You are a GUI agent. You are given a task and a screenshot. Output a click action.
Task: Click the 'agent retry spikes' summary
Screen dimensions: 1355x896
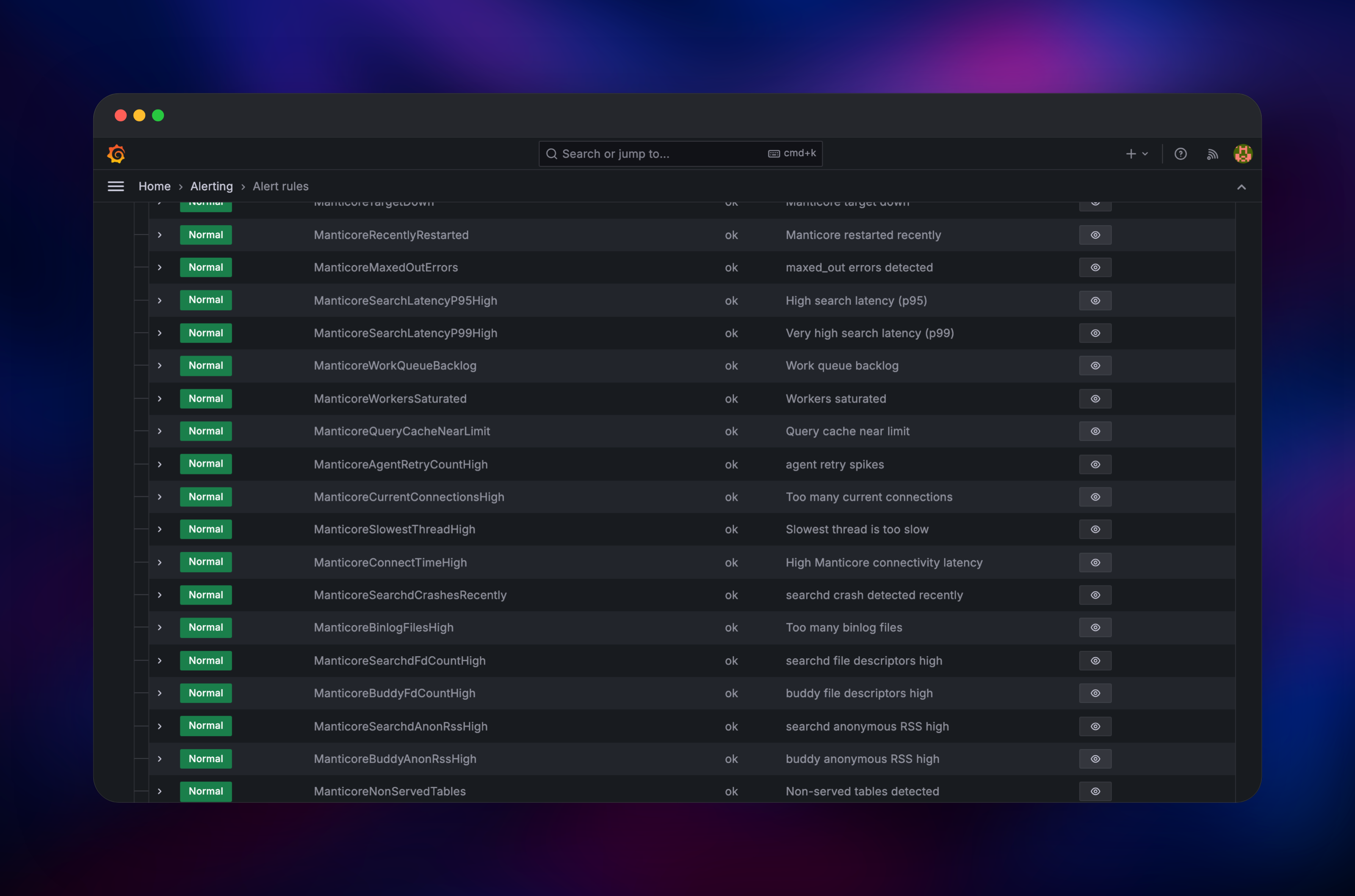(835, 465)
